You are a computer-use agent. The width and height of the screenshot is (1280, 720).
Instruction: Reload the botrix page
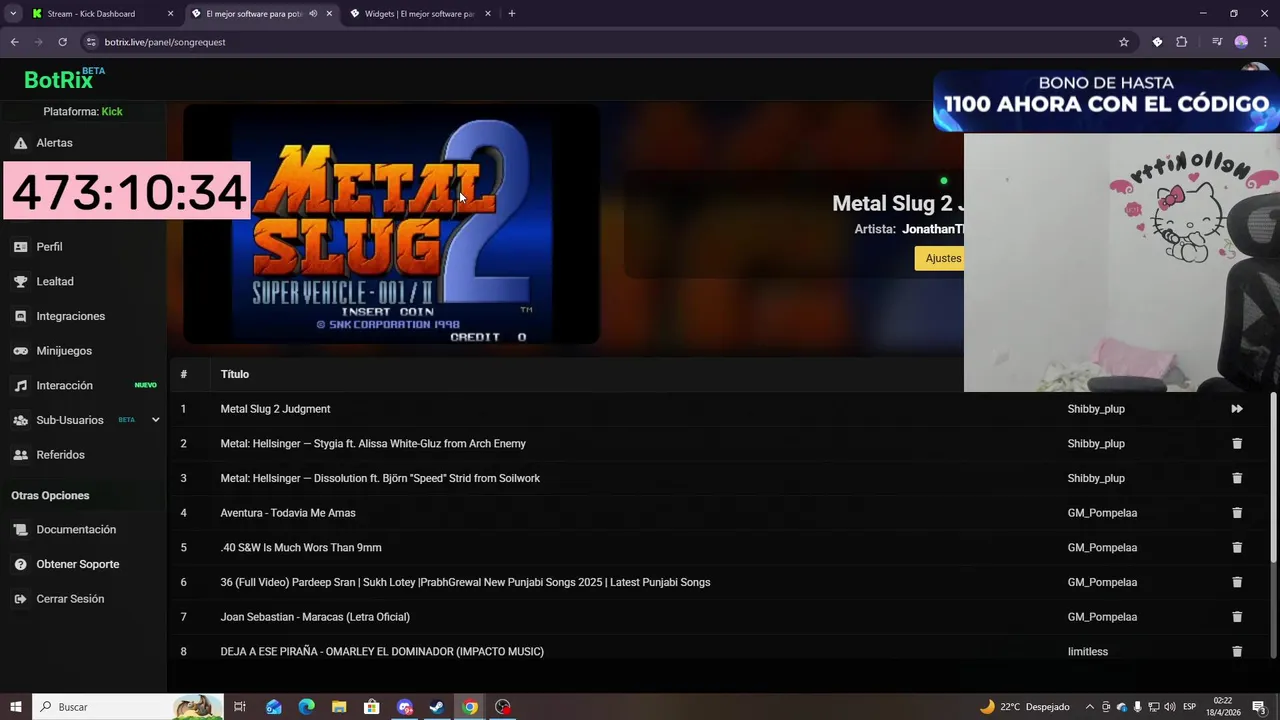[x=62, y=42]
